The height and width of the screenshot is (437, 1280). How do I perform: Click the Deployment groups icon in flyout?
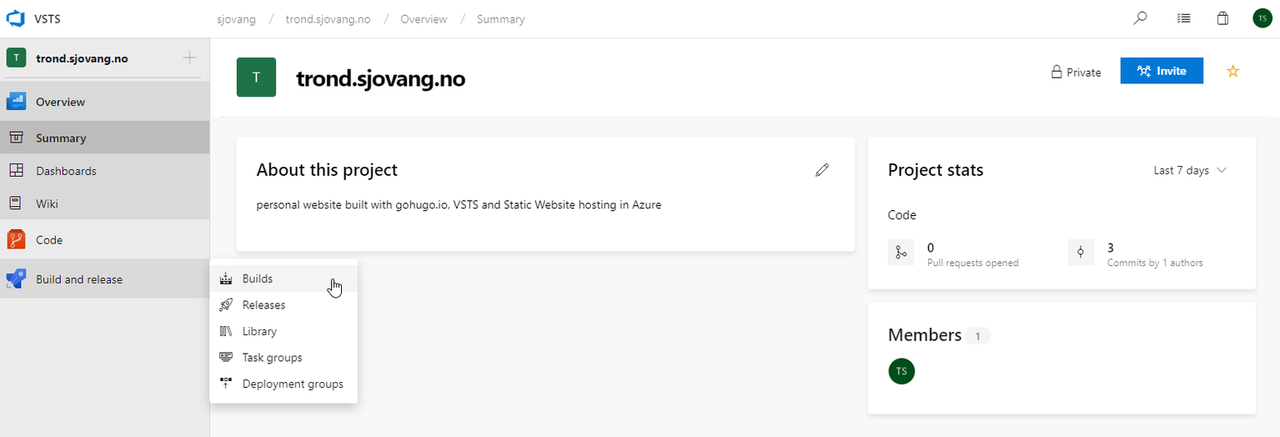pos(225,384)
